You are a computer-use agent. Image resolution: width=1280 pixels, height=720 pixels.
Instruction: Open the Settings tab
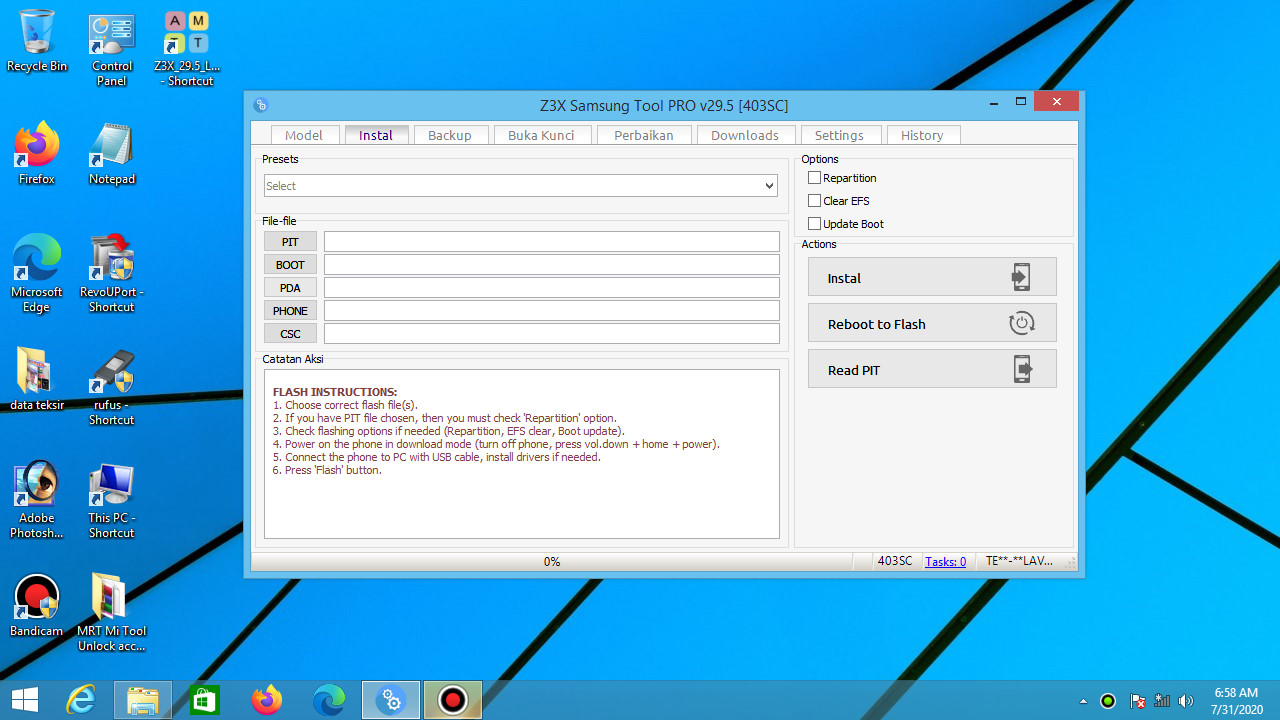point(839,135)
